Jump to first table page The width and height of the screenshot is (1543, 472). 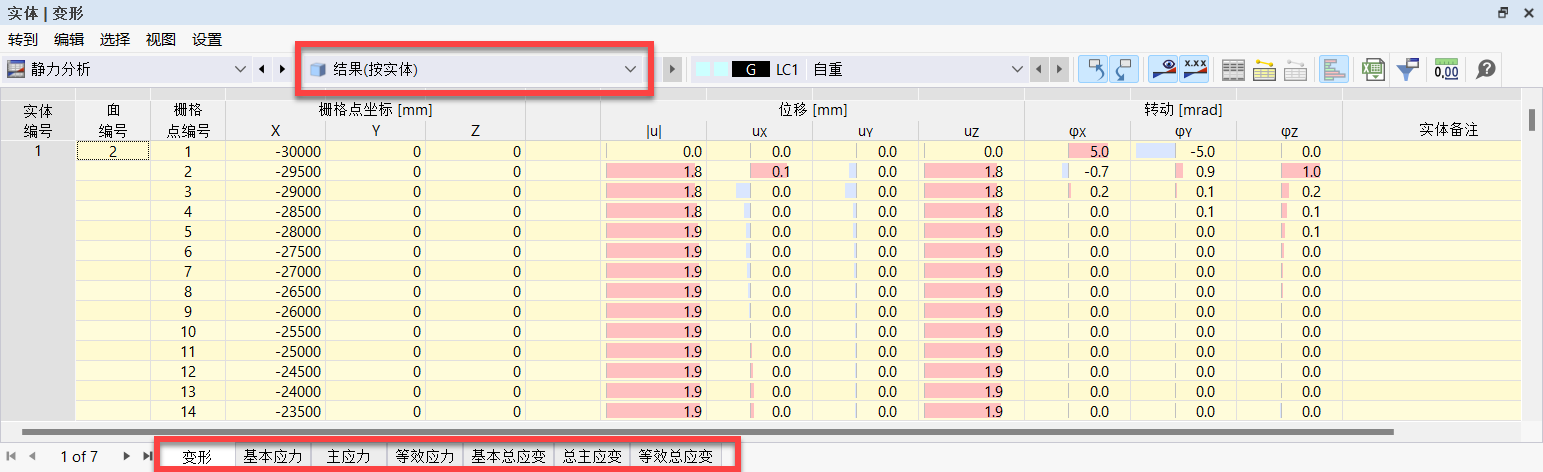pos(12,456)
